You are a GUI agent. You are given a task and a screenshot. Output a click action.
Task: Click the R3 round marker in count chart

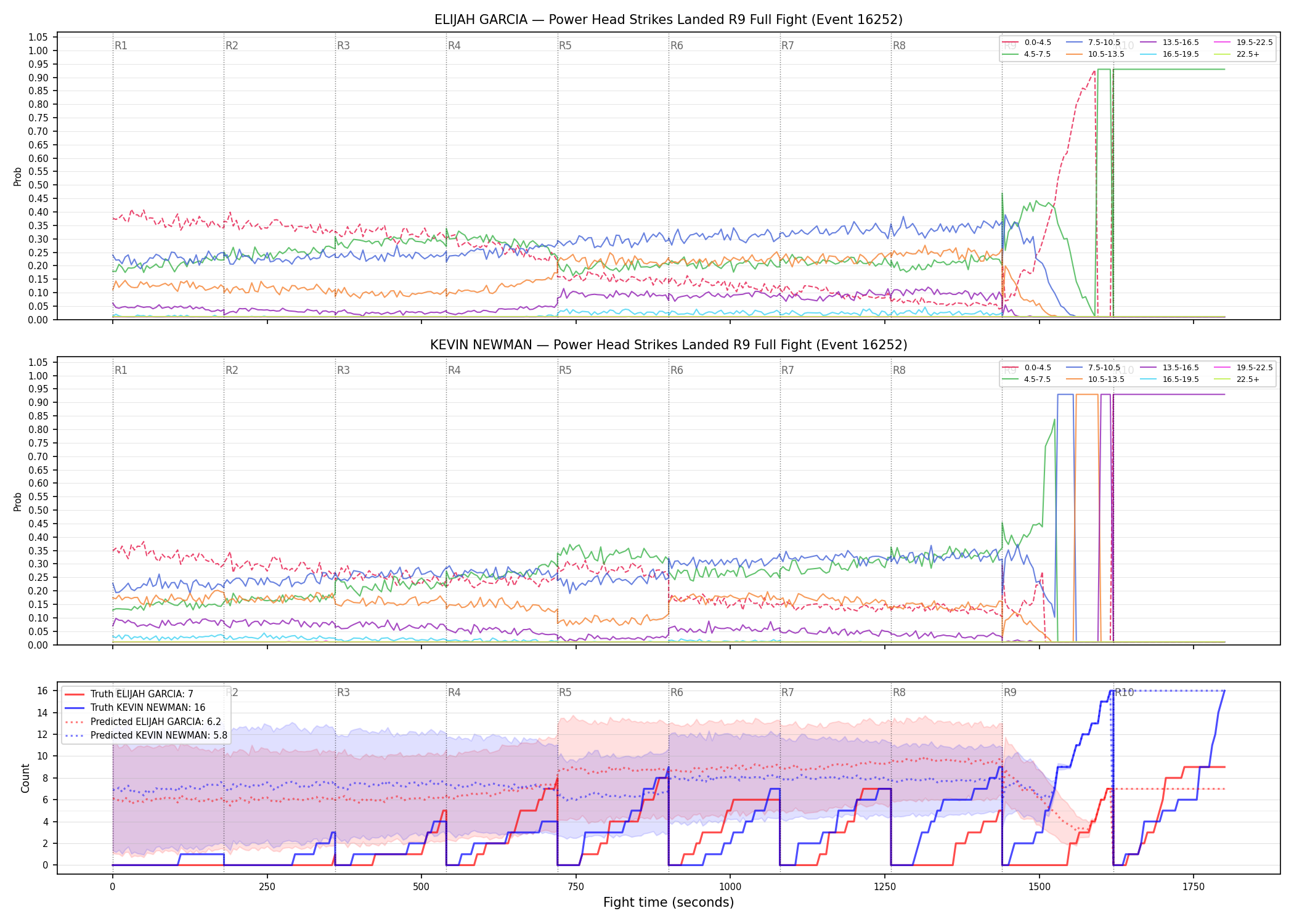[x=343, y=692]
